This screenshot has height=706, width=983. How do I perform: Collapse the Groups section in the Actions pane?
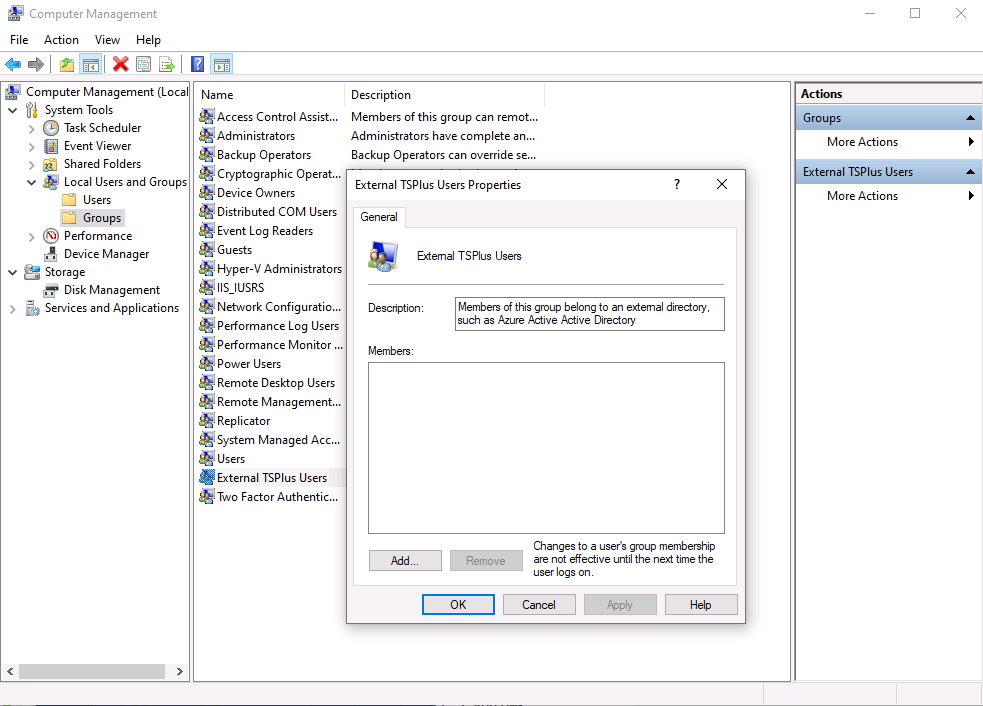pyautogui.click(x=970, y=118)
